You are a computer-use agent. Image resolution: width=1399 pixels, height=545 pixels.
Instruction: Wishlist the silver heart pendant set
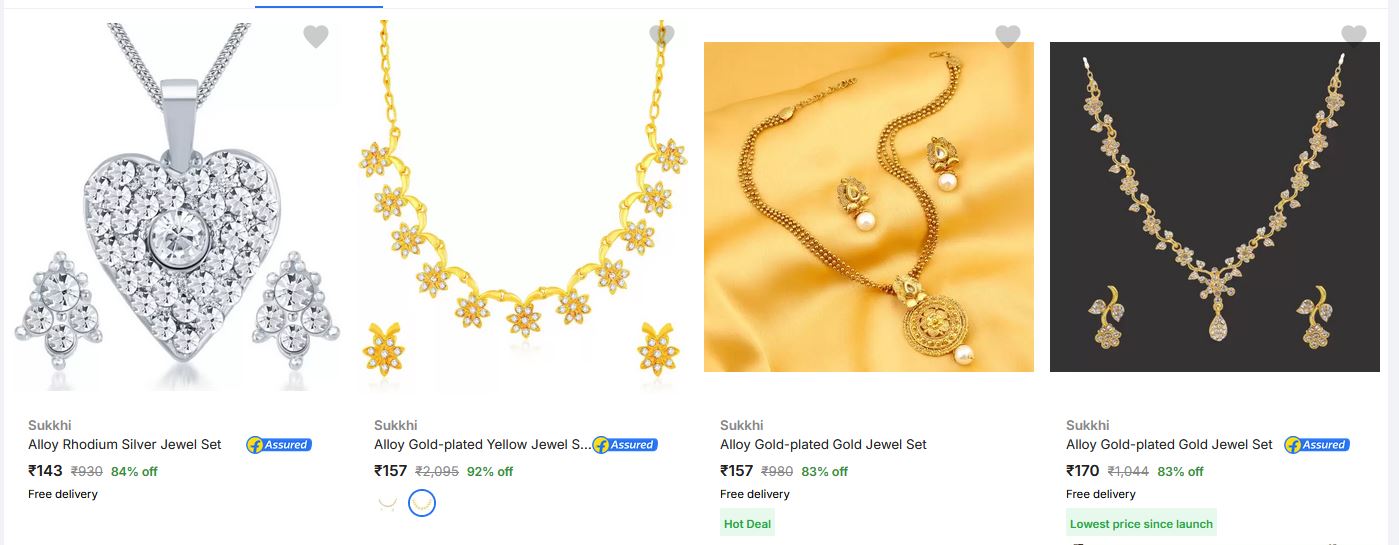pyautogui.click(x=316, y=37)
